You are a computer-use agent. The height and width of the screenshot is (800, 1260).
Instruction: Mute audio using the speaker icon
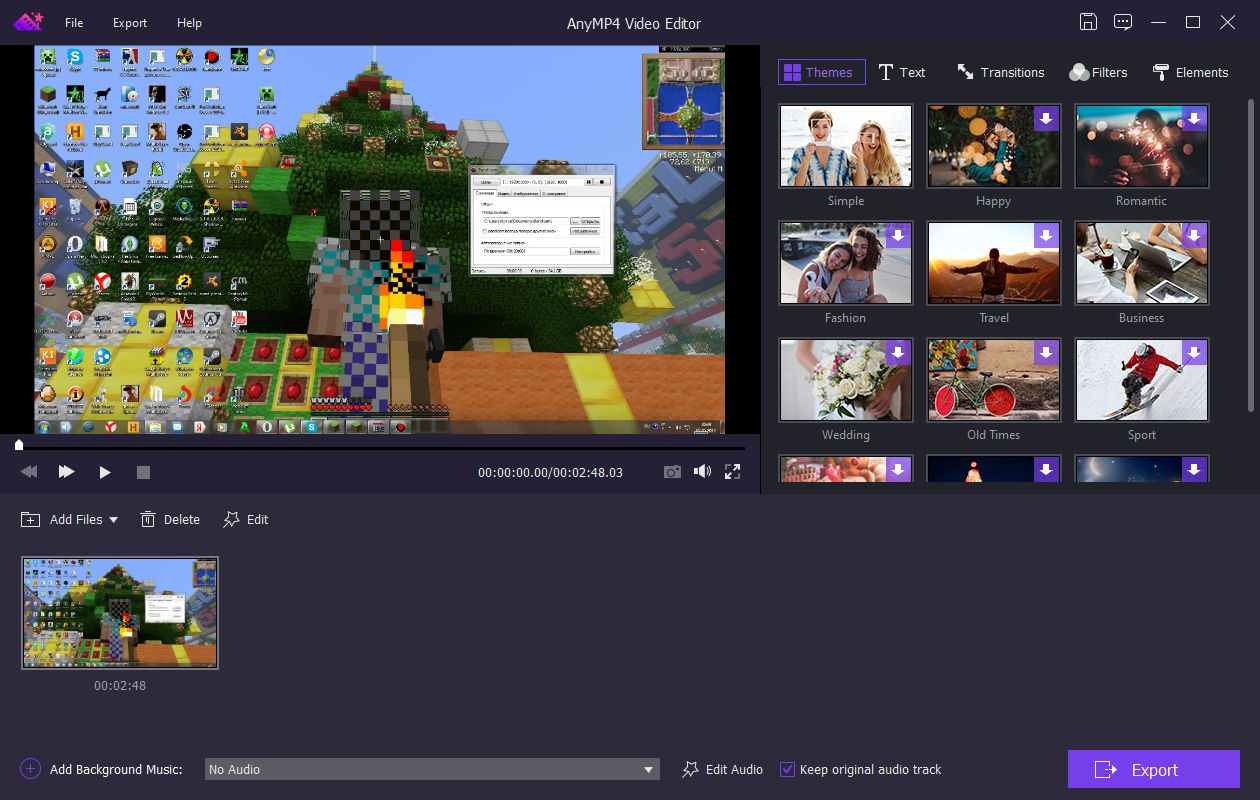tap(702, 472)
